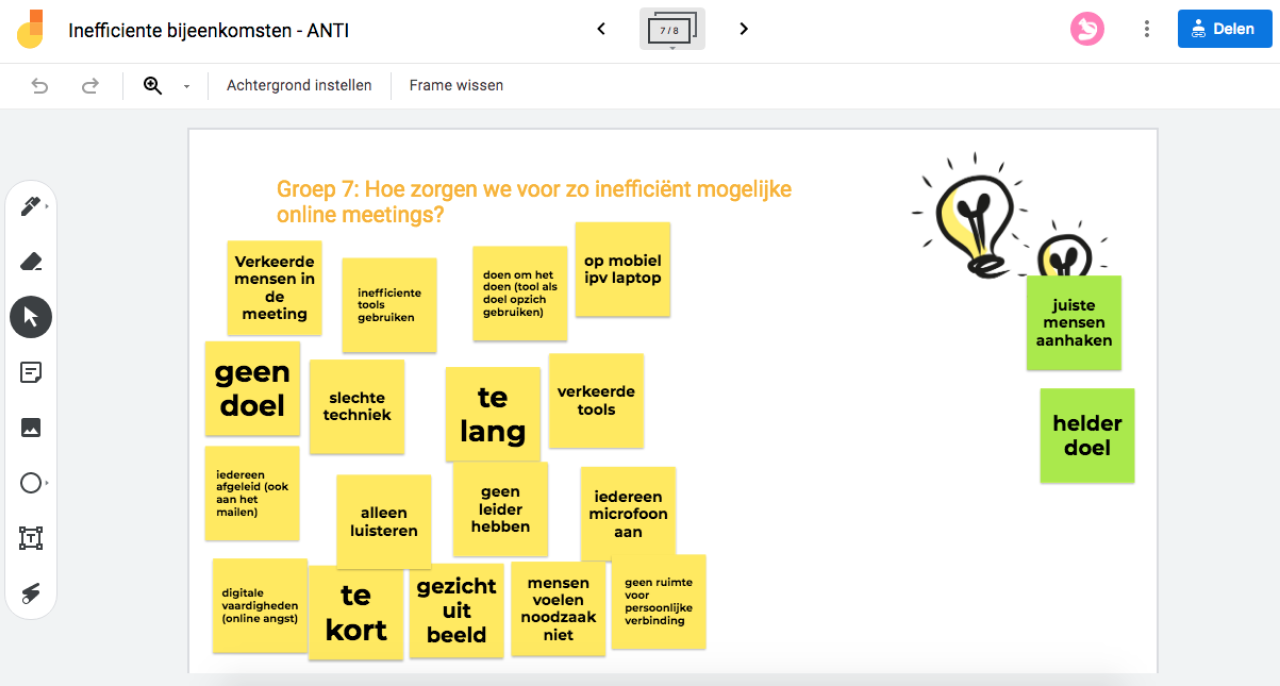
Task: Select the Eraser tool
Action: click(31, 262)
